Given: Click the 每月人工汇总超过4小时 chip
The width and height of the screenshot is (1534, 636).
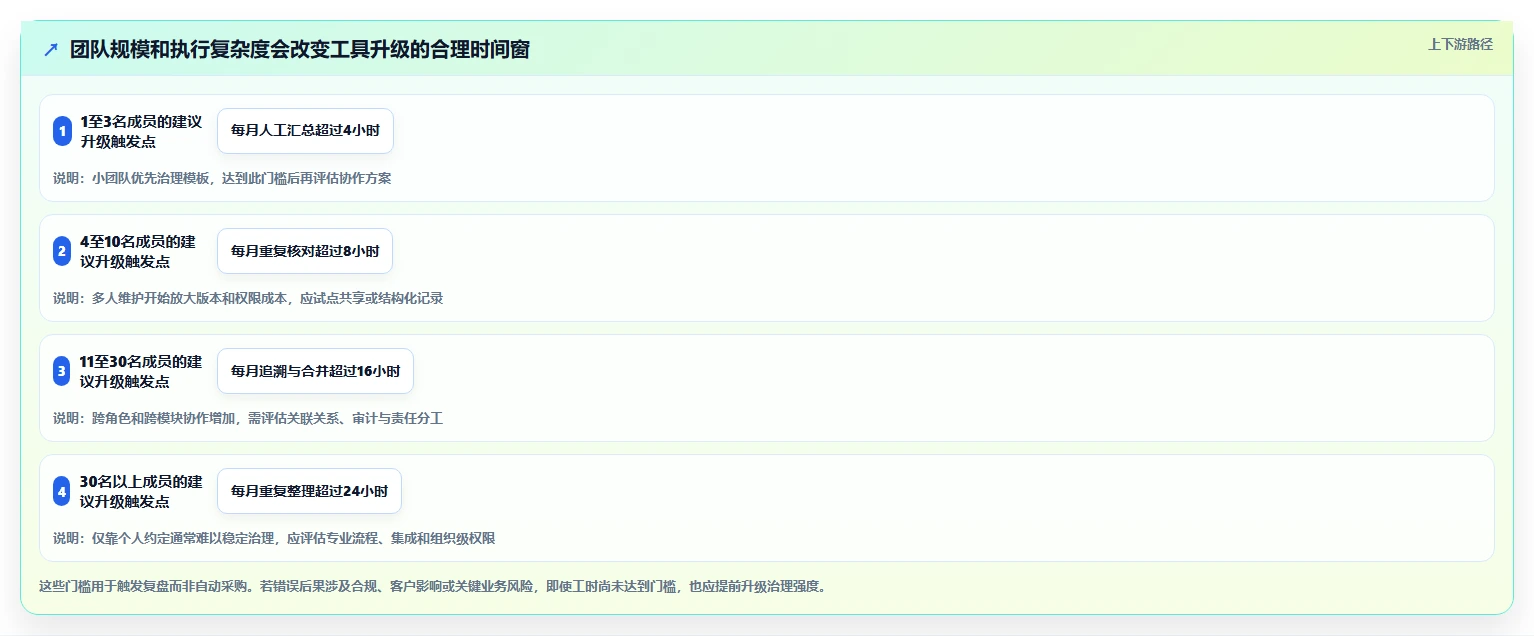Looking at the screenshot, I should 305,131.
